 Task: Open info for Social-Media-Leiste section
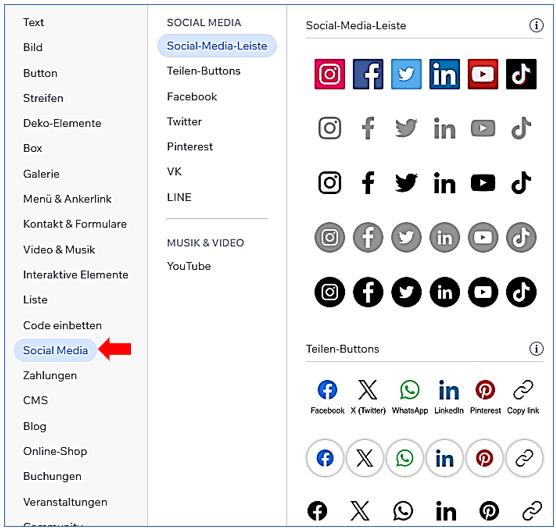point(536,25)
